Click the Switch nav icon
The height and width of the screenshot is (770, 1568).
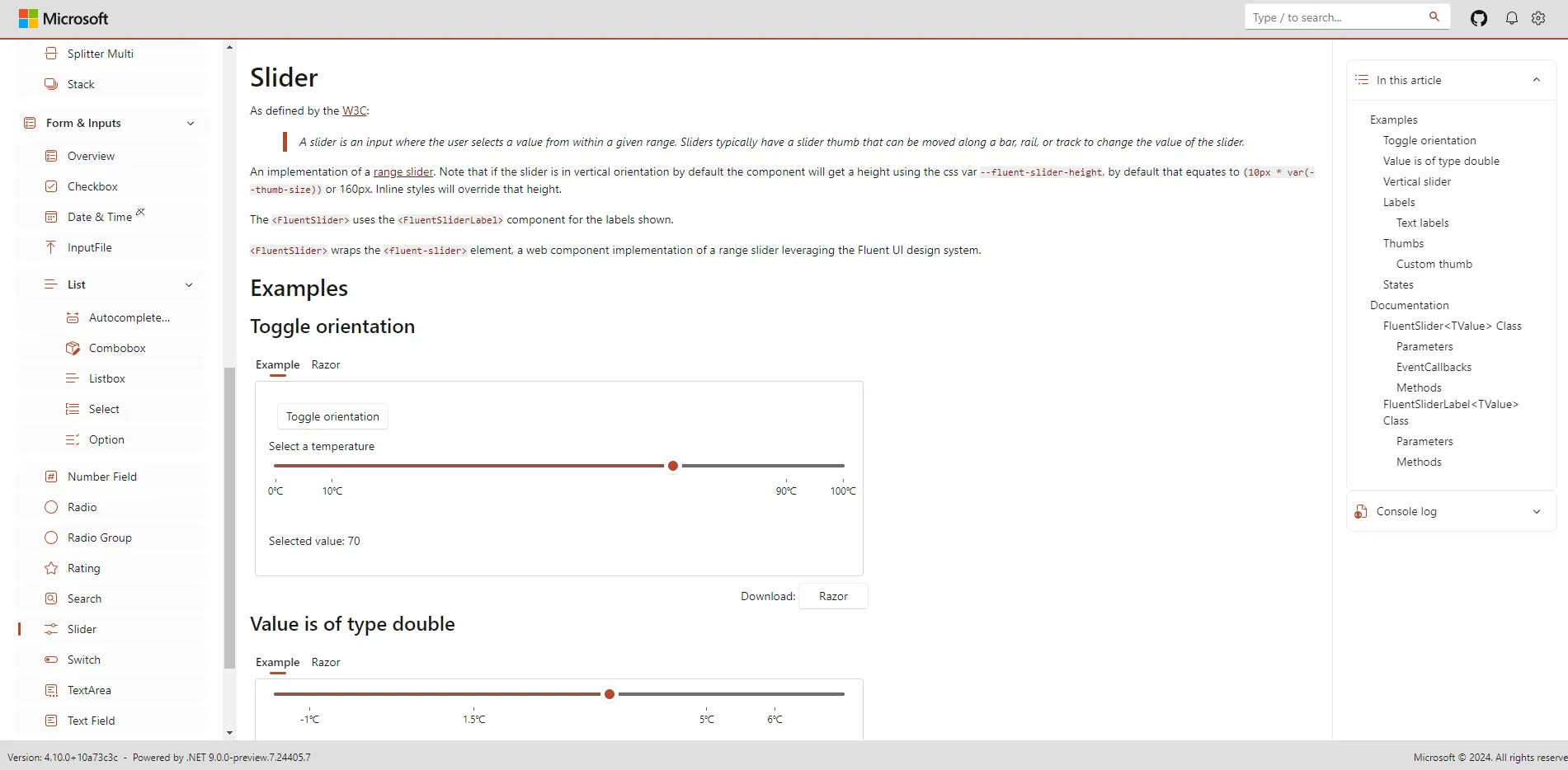(51, 660)
